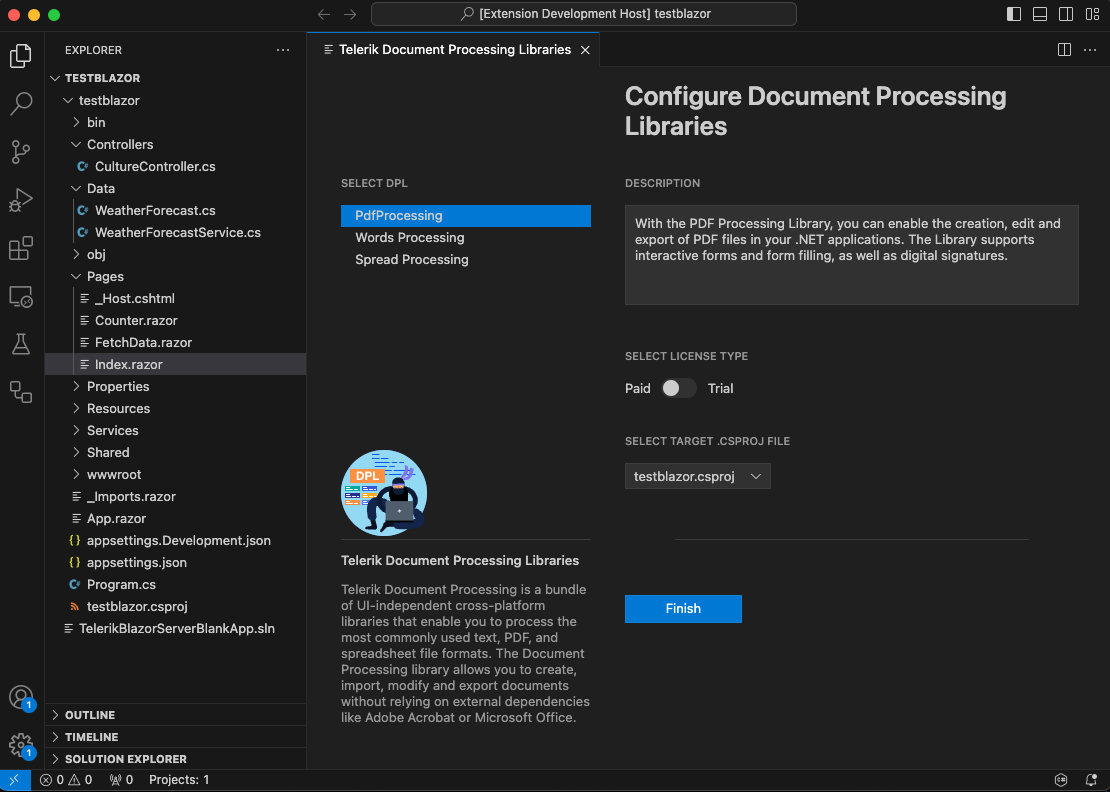Click Projects: 1 in status bar
Viewport: 1110px width, 792px height.
pos(179,780)
